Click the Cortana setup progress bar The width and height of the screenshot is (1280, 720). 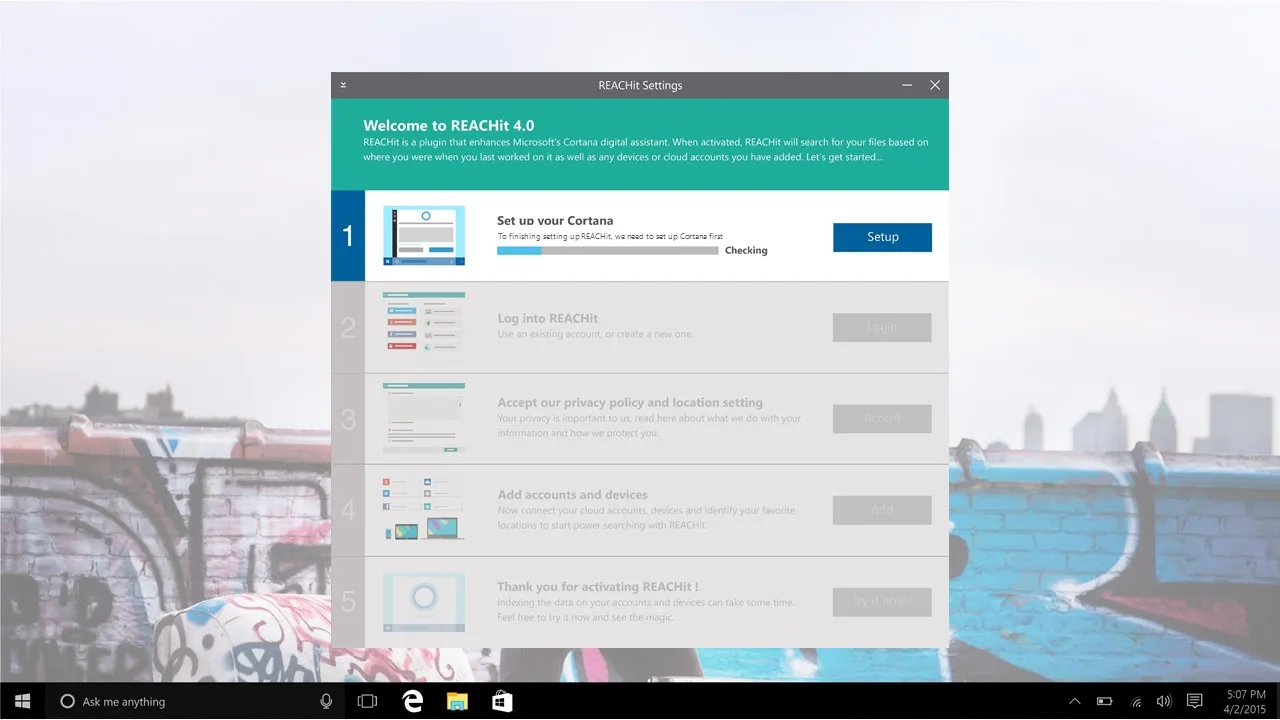click(608, 250)
